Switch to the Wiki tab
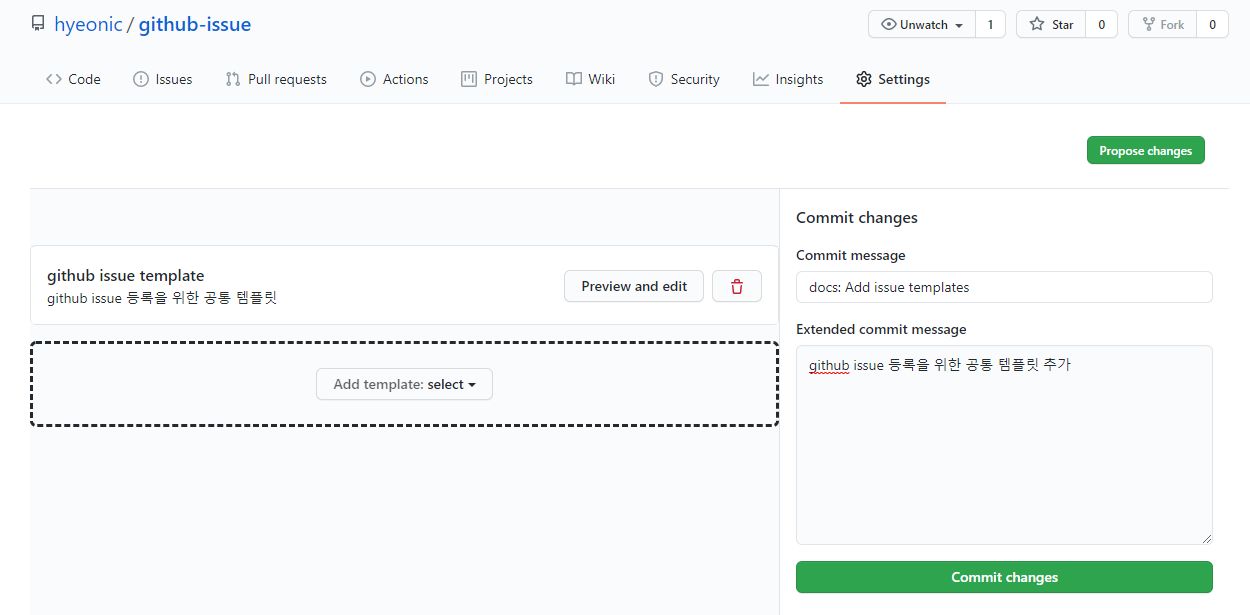 tap(590, 79)
